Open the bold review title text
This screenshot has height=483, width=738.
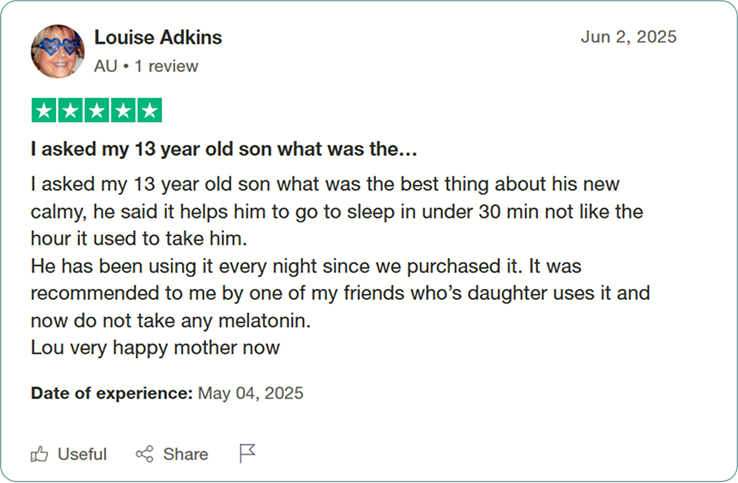224,149
